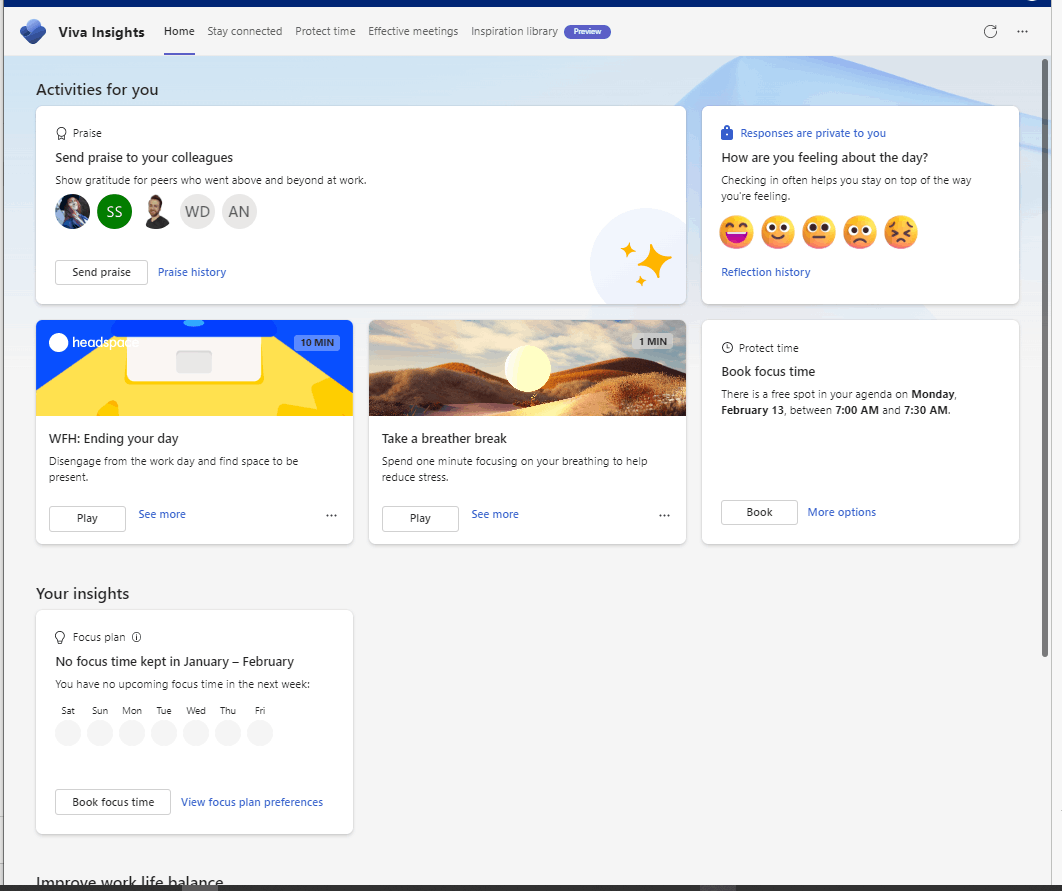The image size is (1062, 891).
Task: Click the Preview badge
Action: point(587,32)
